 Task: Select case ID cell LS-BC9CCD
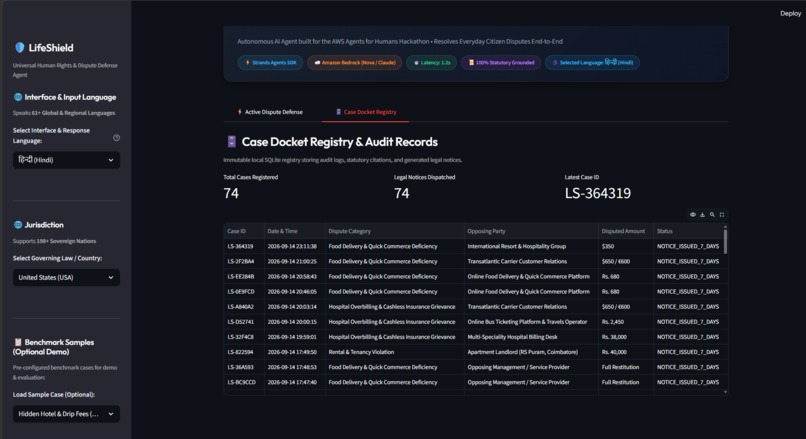coord(244,382)
